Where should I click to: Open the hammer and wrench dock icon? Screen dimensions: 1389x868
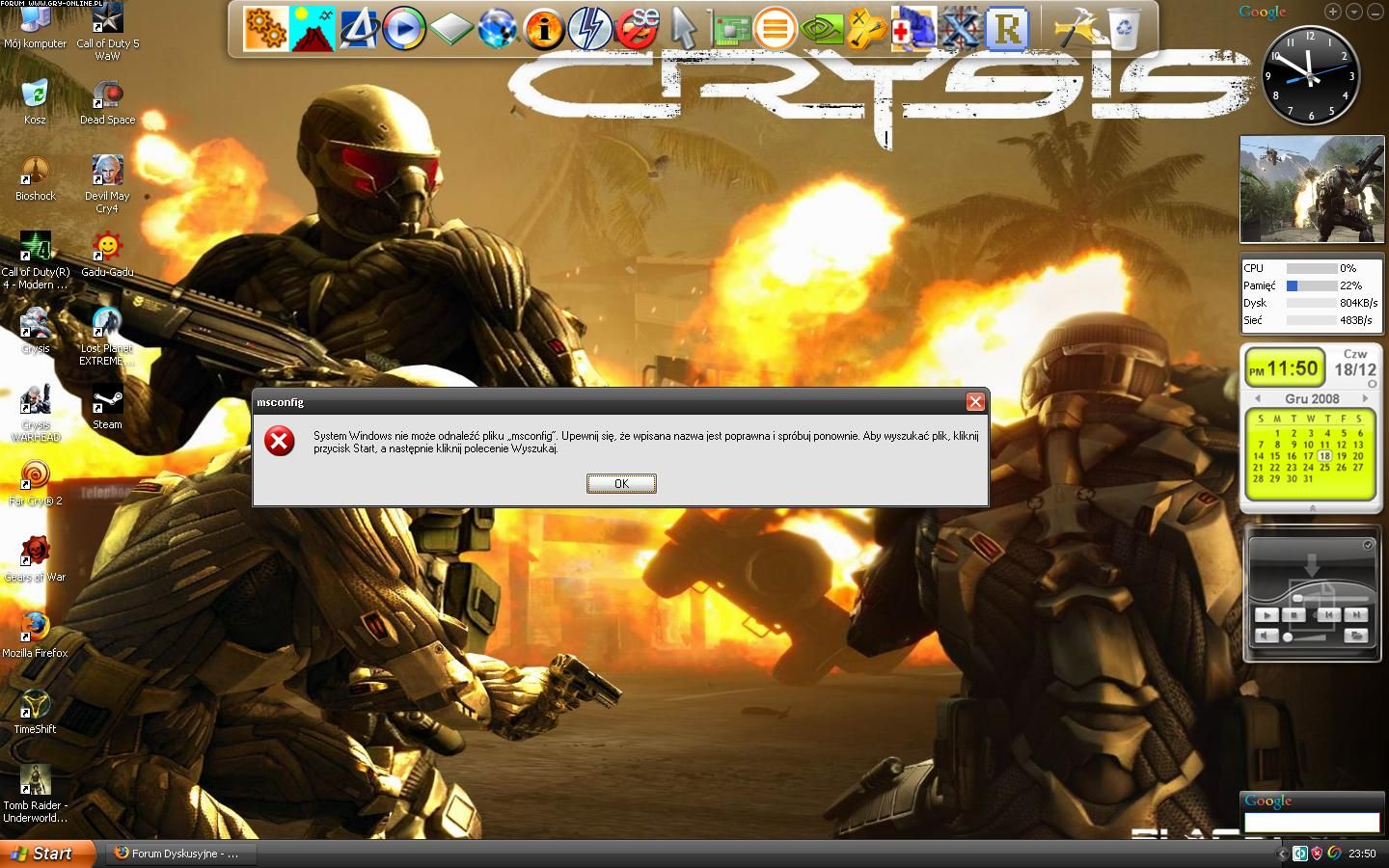1077,28
